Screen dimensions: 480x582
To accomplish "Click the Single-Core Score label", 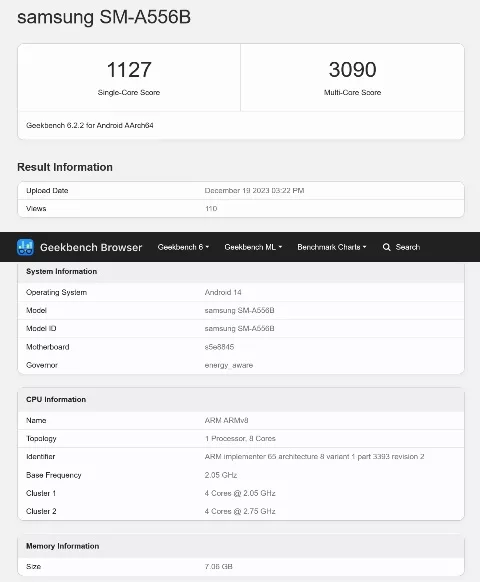I will (x=129, y=92).
